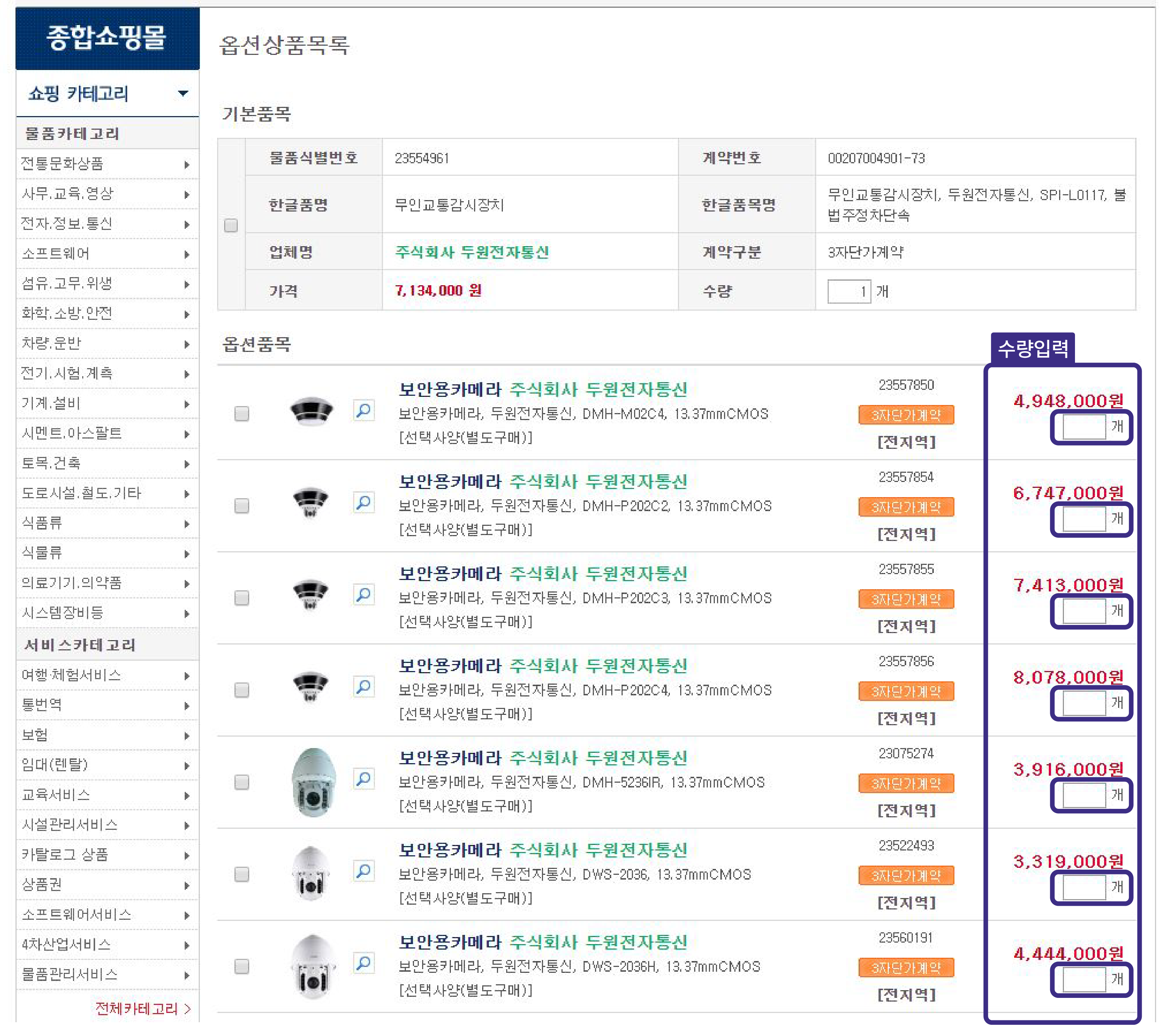Click magnifier icon for DMH-P202C3 camera
1176x1034 pixels.
pyautogui.click(x=363, y=595)
